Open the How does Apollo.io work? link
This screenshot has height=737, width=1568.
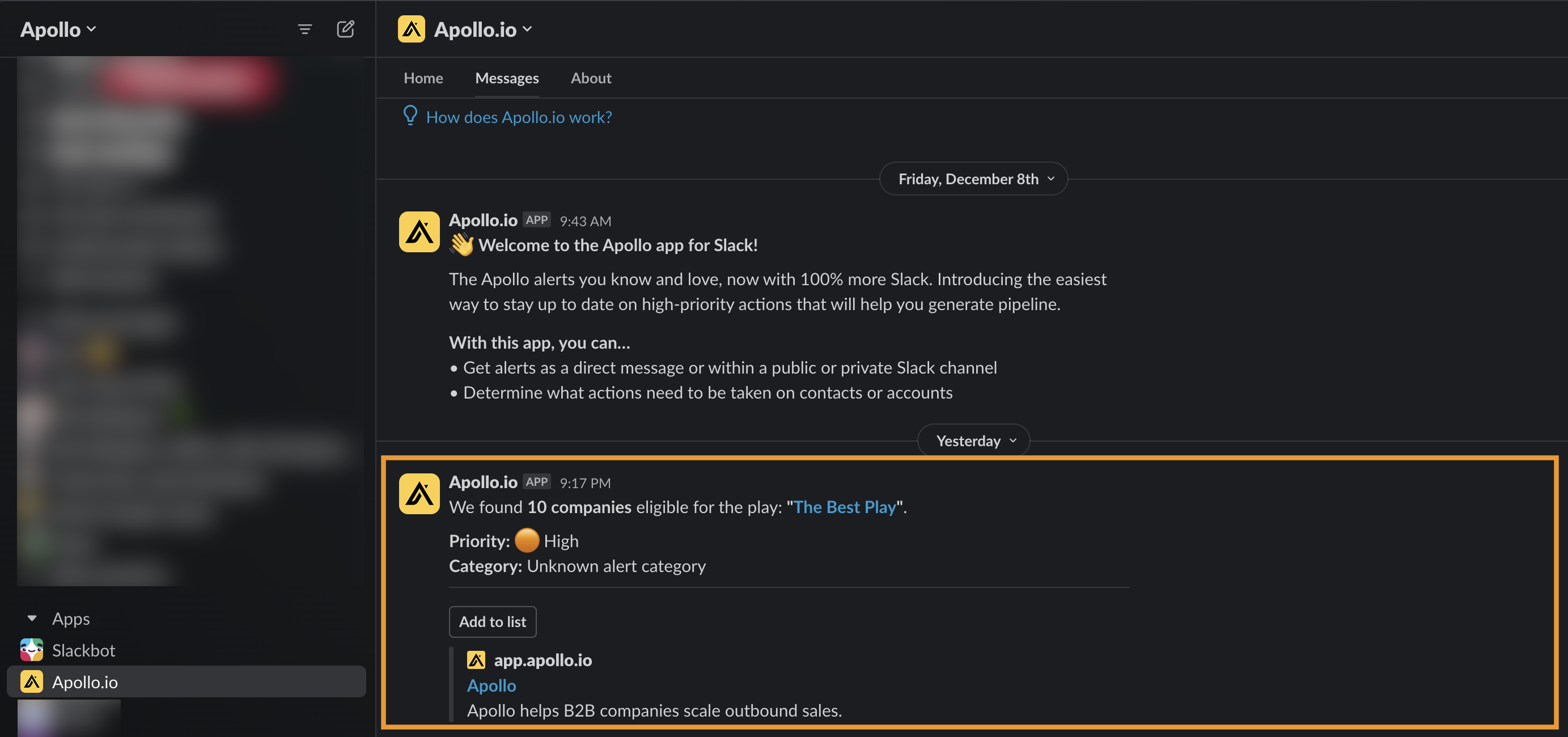click(x=519, y=117)
